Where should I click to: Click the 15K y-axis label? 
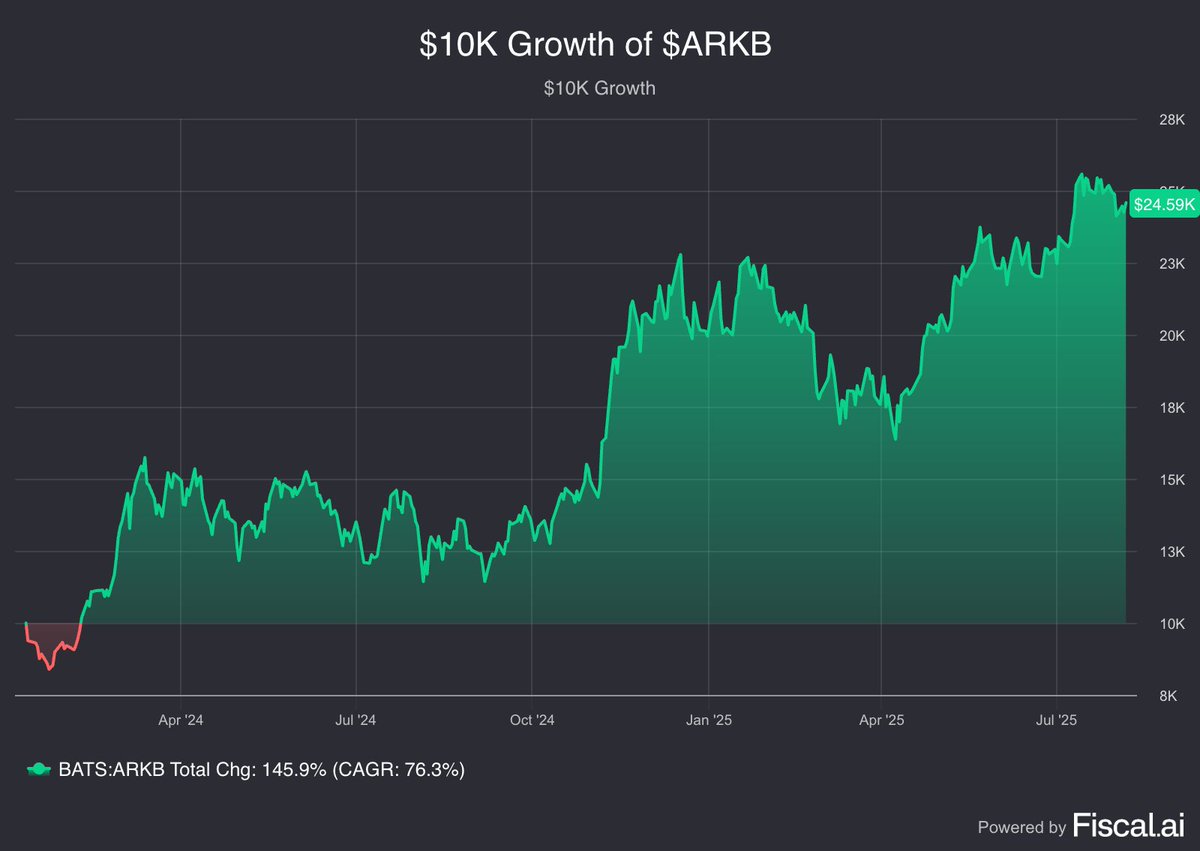tap(1171, 480)
